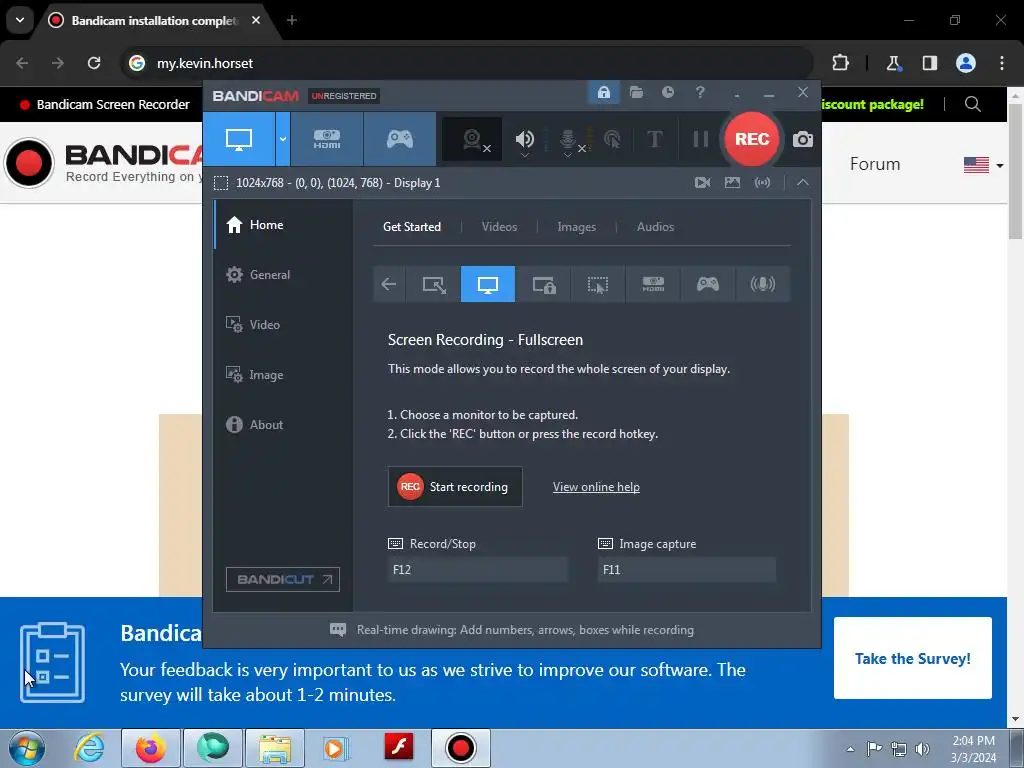
Task: Switch to Audios tab
Action: tap(655, 227)
